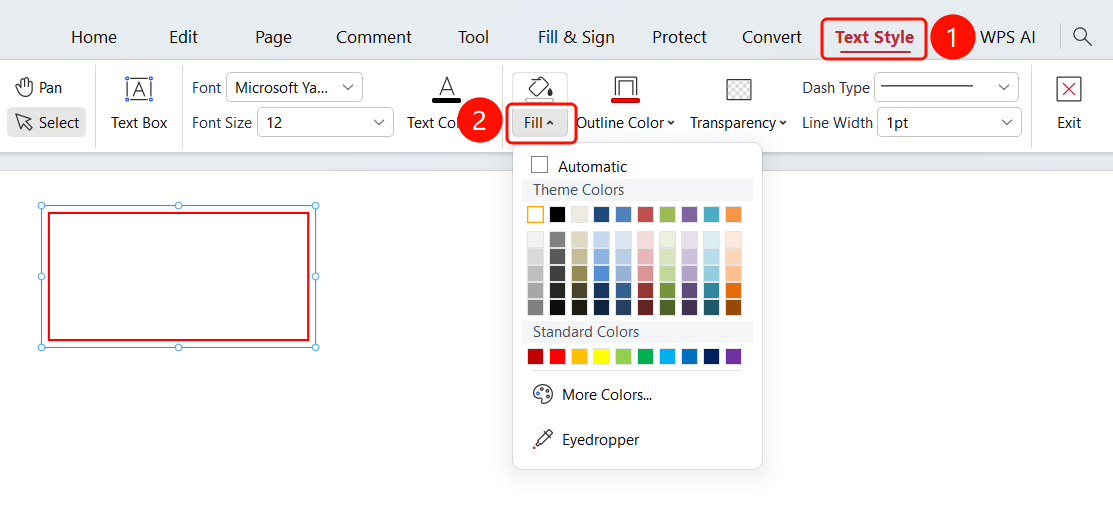Switch to the Protect tab
The width and height of the screenshot is (1113, 516).
tap(679, 38)
